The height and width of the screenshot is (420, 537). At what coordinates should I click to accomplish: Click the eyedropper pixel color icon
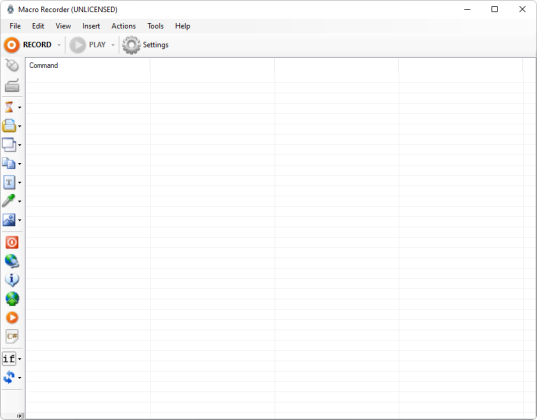coord(9,201)
